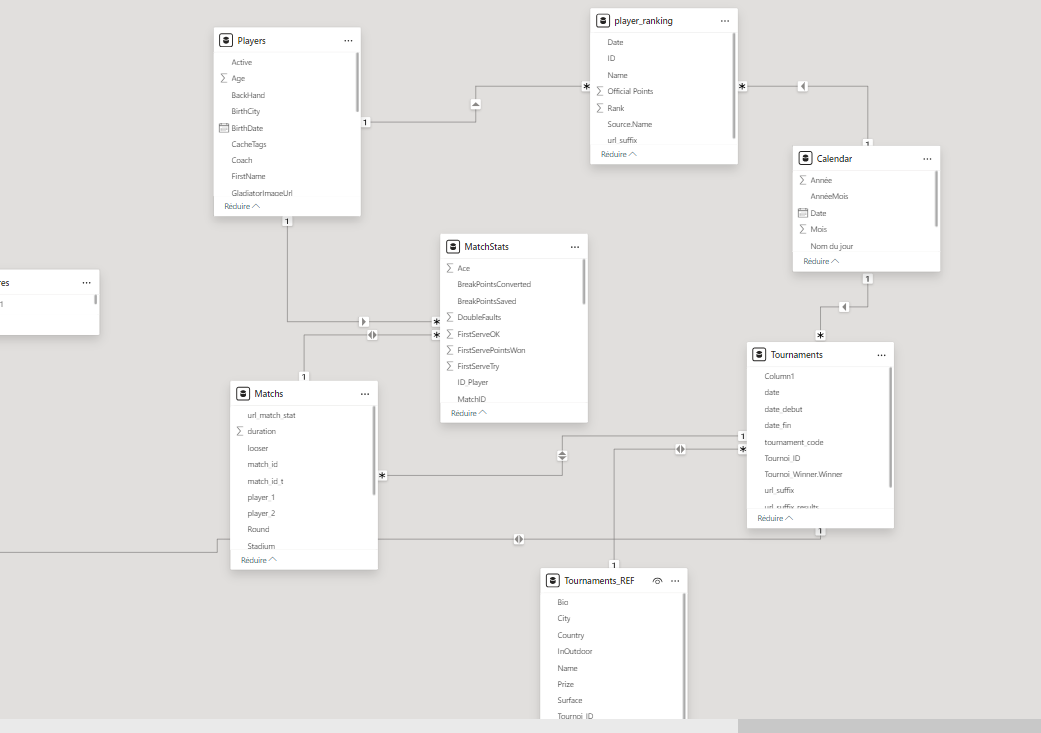The height and width of the screenshot is (733, 1041).
Task: Select Players to player_ranking relationship arrow
Action: click(475, 104)
